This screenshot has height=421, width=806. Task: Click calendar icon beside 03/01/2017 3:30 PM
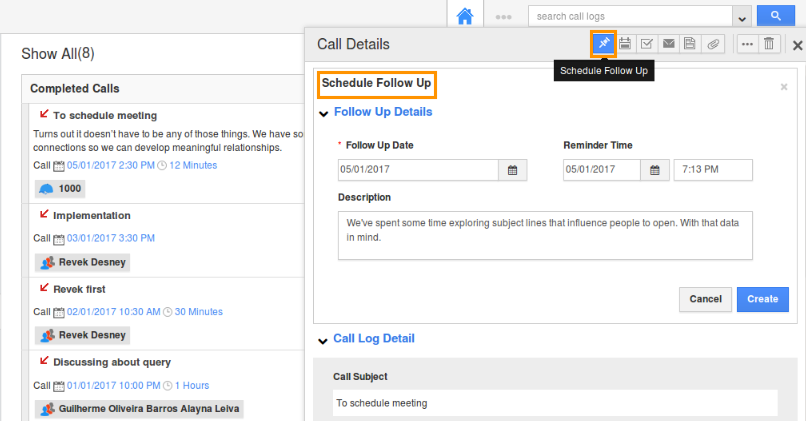coord(59,239)
